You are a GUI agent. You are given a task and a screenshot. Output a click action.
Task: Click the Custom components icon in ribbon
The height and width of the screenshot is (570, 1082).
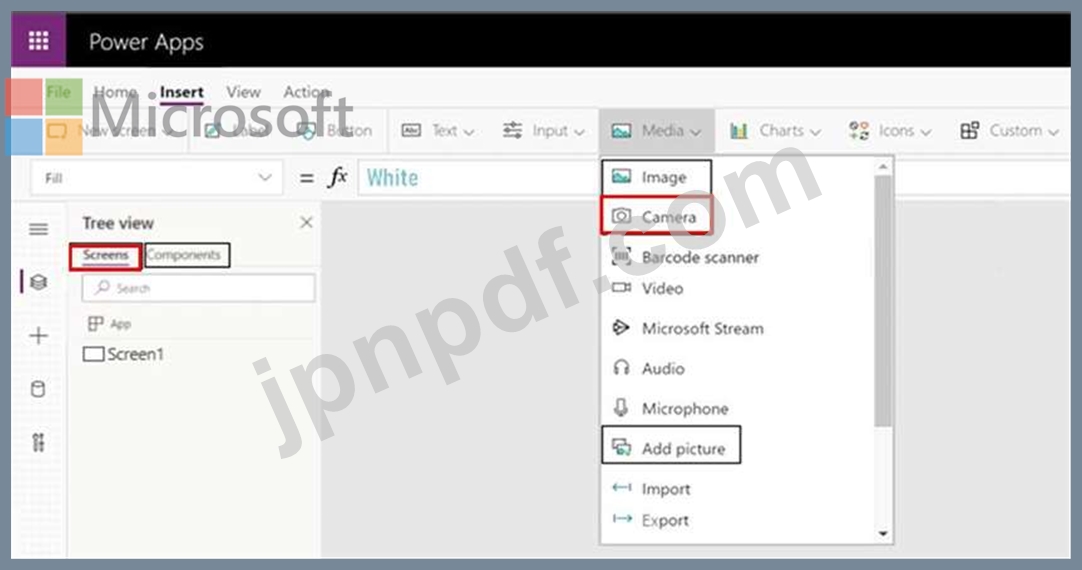coord(970,130)
